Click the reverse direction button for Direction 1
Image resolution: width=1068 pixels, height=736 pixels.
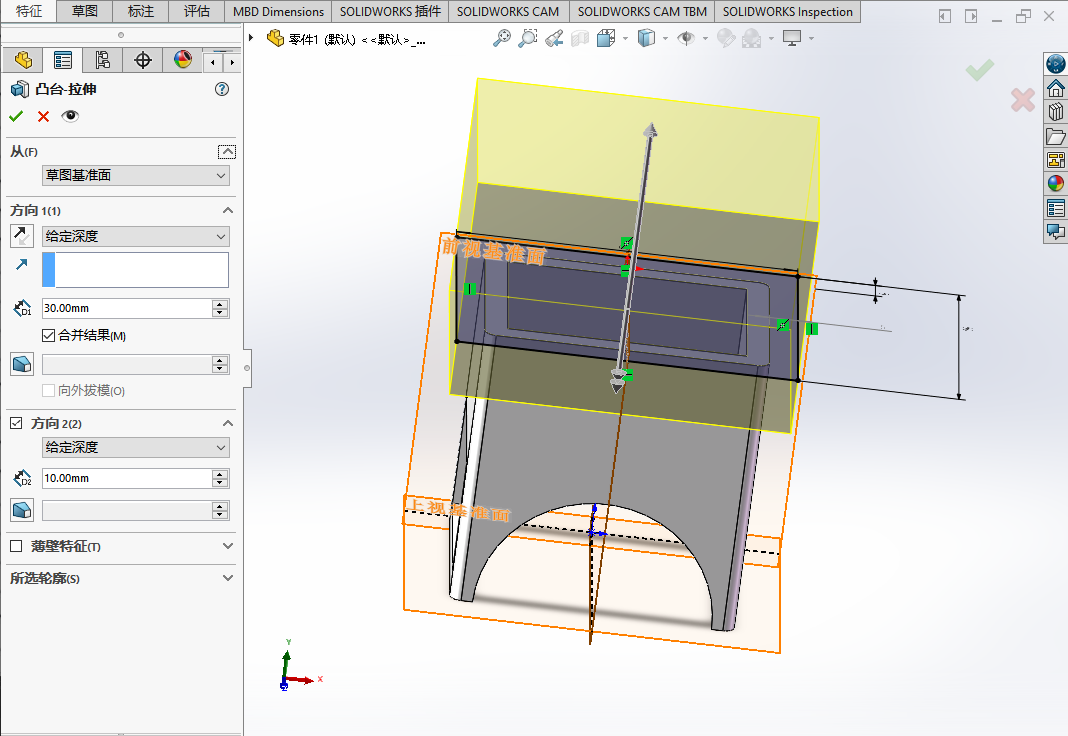[x=22, y=236]
